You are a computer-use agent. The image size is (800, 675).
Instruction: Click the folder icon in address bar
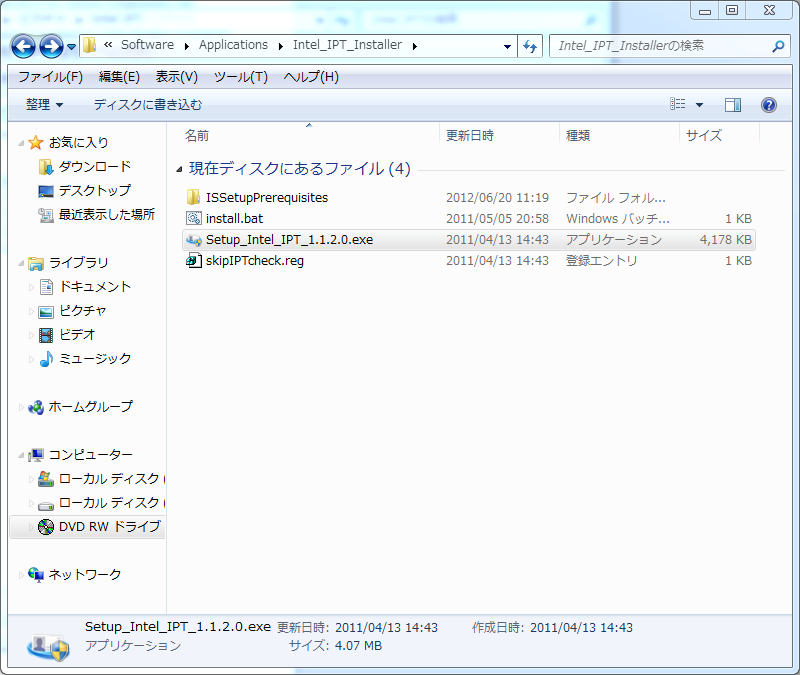tap(90, 45)
